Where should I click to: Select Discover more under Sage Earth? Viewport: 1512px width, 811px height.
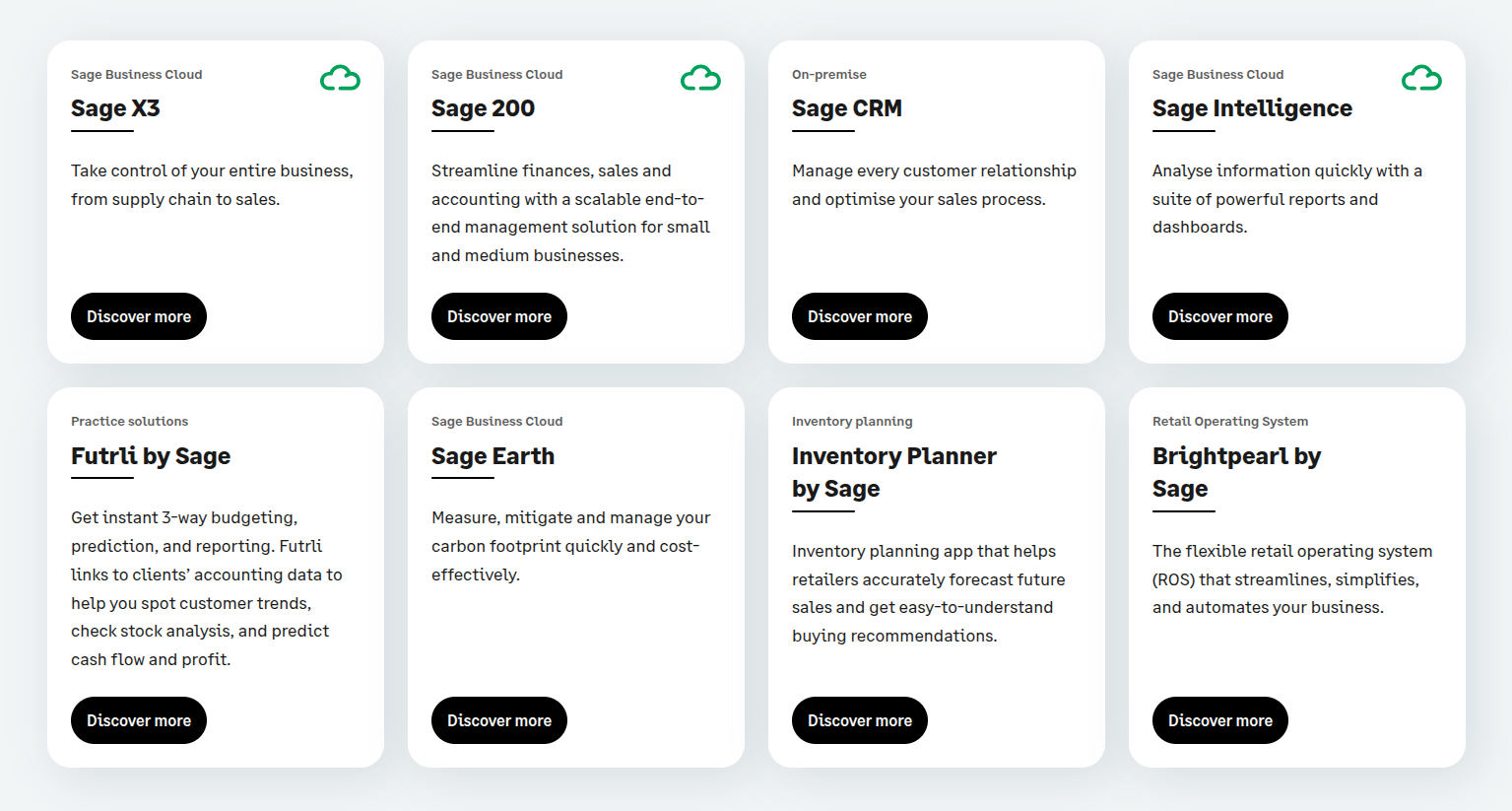(x=498, y=720)
